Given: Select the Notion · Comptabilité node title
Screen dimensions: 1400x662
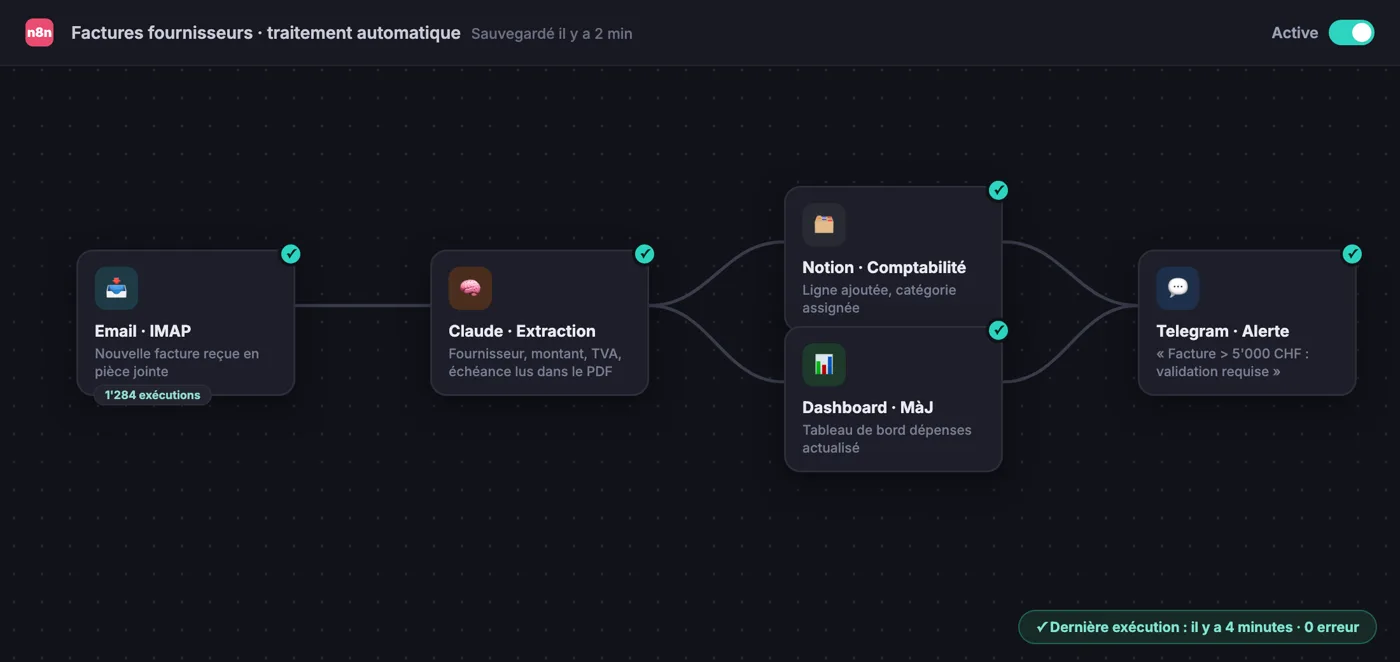Looking at the screenshot, I should coord(884,267).
